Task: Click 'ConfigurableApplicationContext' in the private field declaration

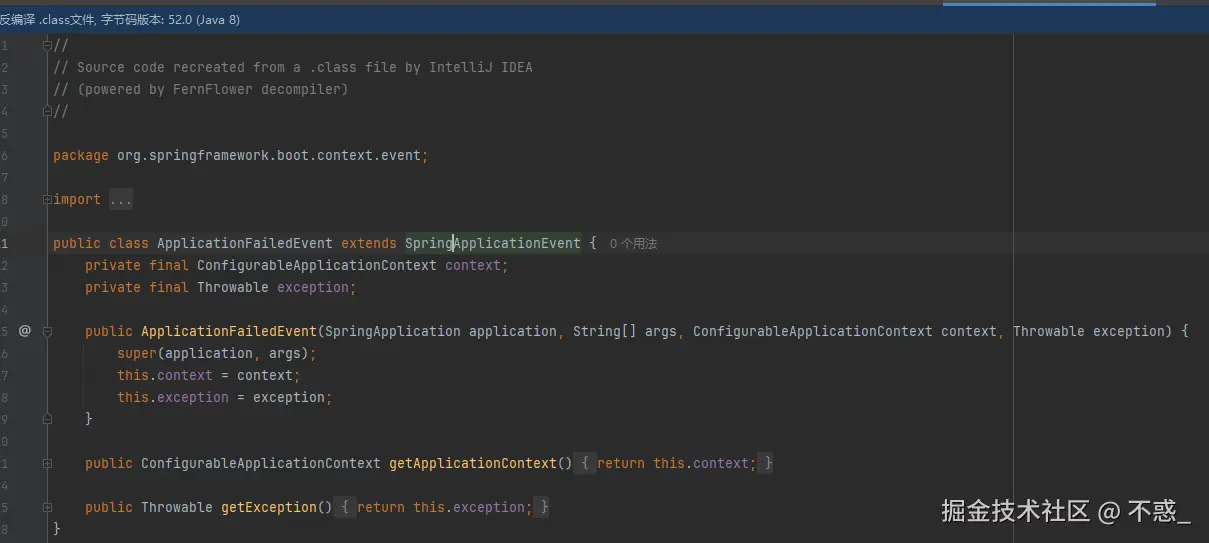Action: point(317,265)
